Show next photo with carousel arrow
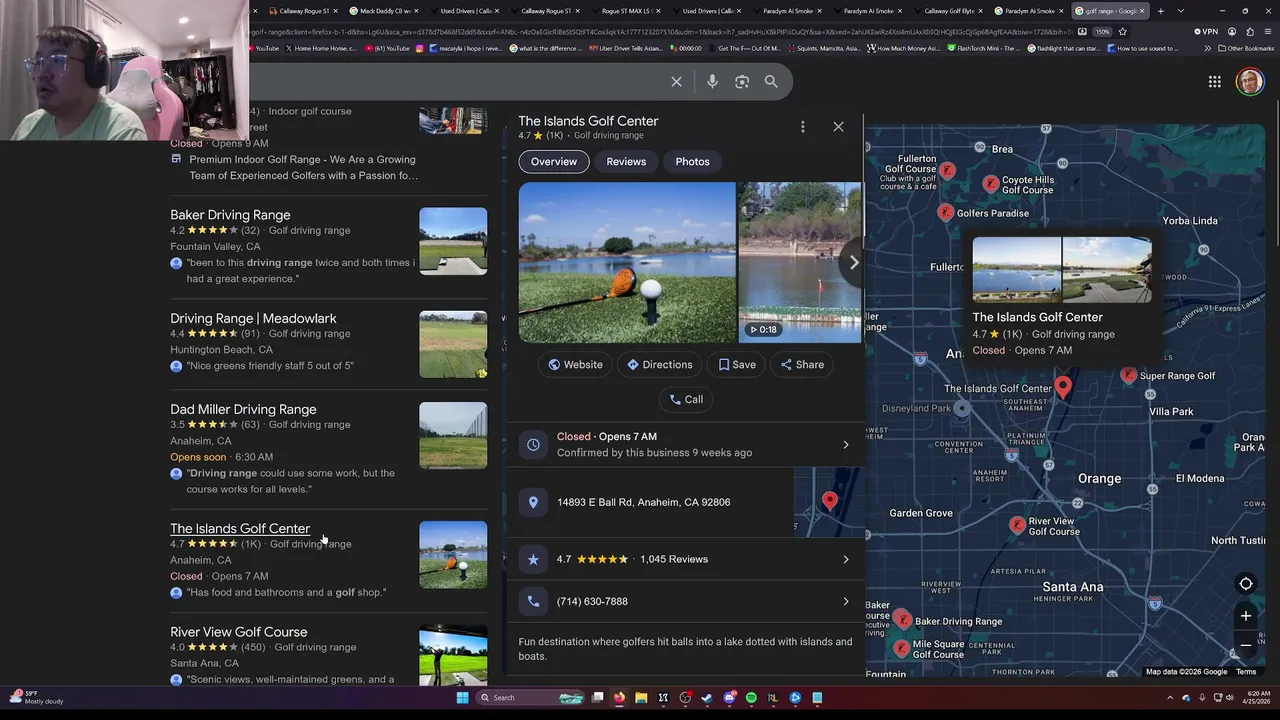The height and width of the screenshot is (720, 1280). 853,262
